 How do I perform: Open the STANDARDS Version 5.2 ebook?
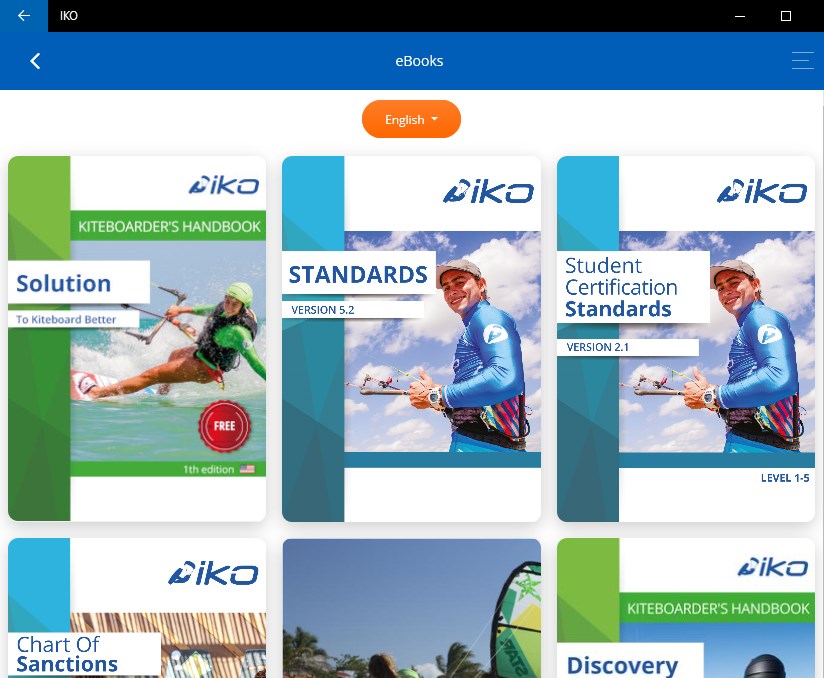click(411, 338)
